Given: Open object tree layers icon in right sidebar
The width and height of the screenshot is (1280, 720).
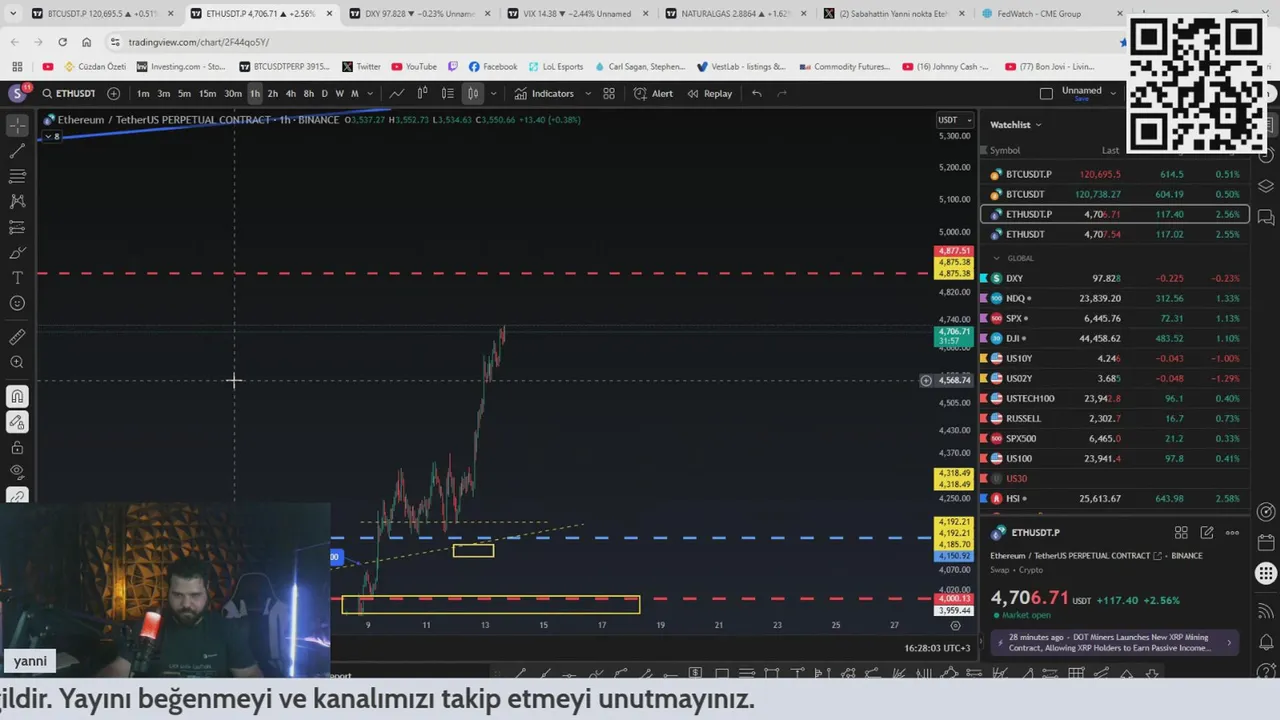Looking at the screenshot, I should tap(1265, 186).
